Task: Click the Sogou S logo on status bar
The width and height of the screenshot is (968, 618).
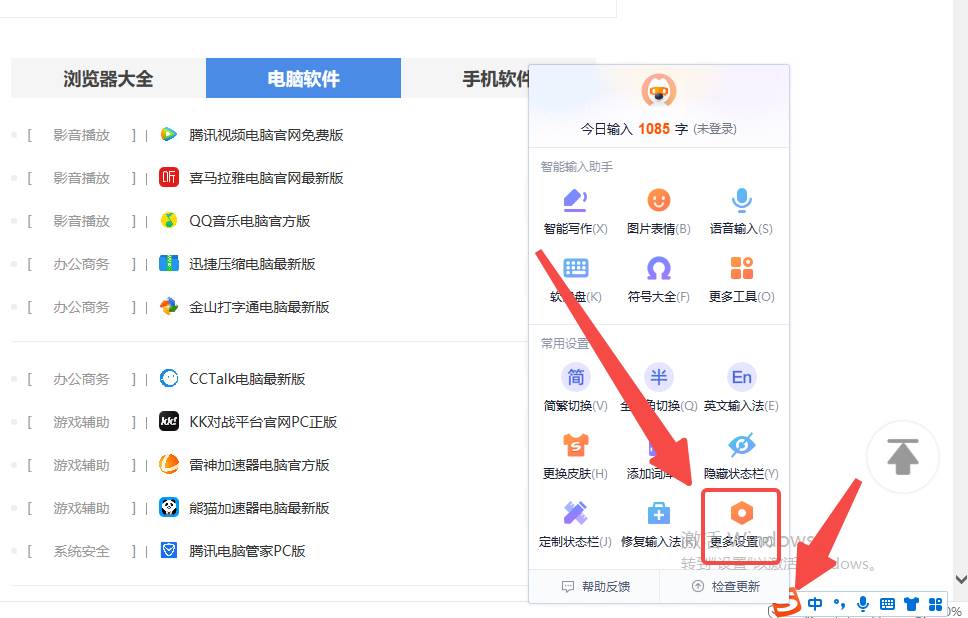Action: [x=786, y=604]
